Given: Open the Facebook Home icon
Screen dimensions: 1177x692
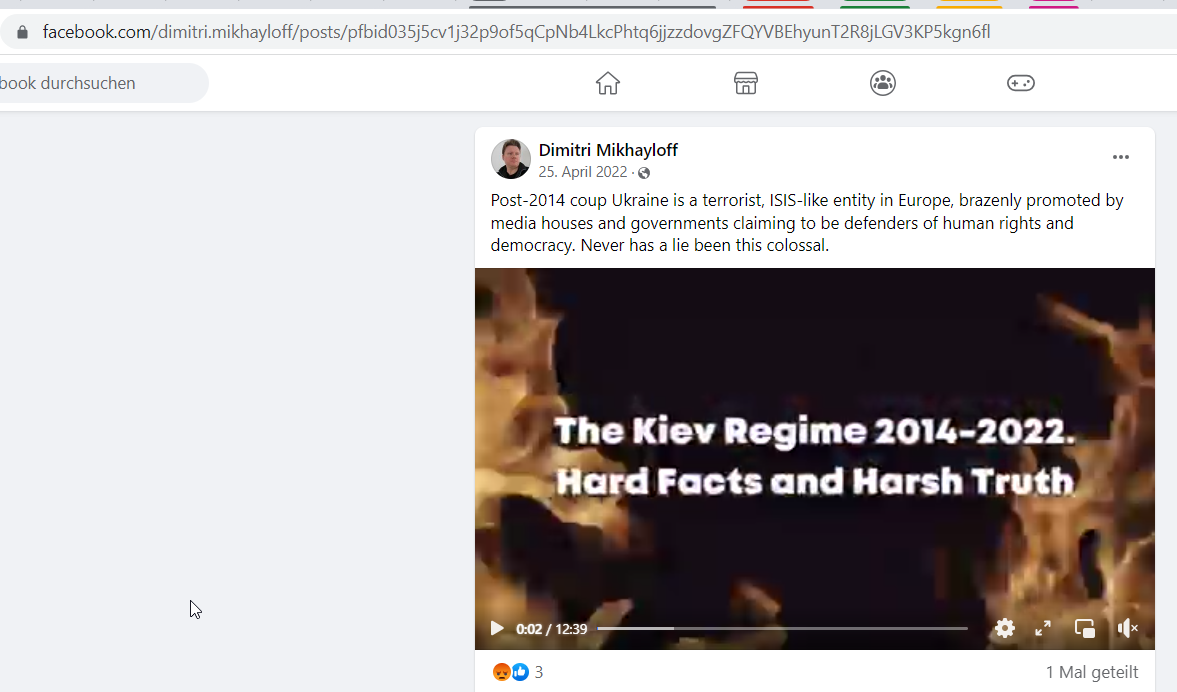Looking at the screenshot, I should [608, 83].
